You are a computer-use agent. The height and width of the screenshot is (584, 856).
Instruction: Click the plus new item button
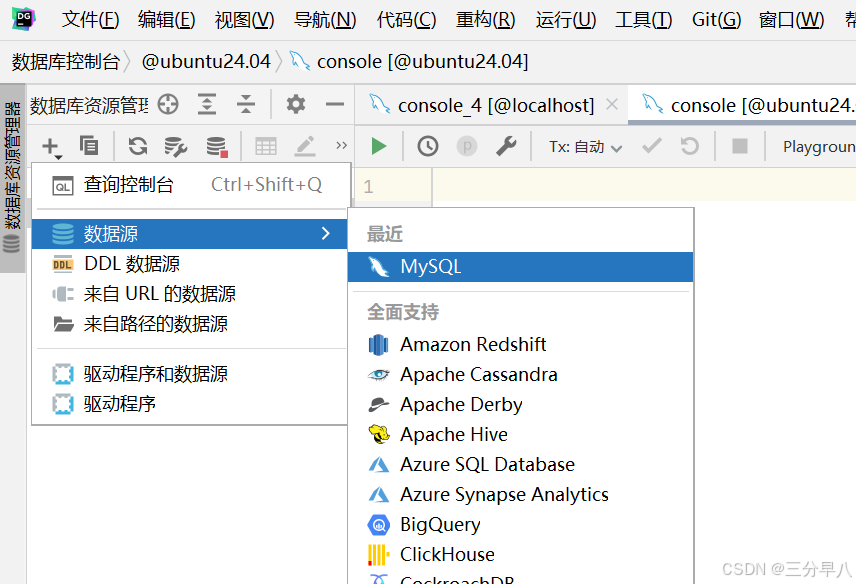pos(51,146)
